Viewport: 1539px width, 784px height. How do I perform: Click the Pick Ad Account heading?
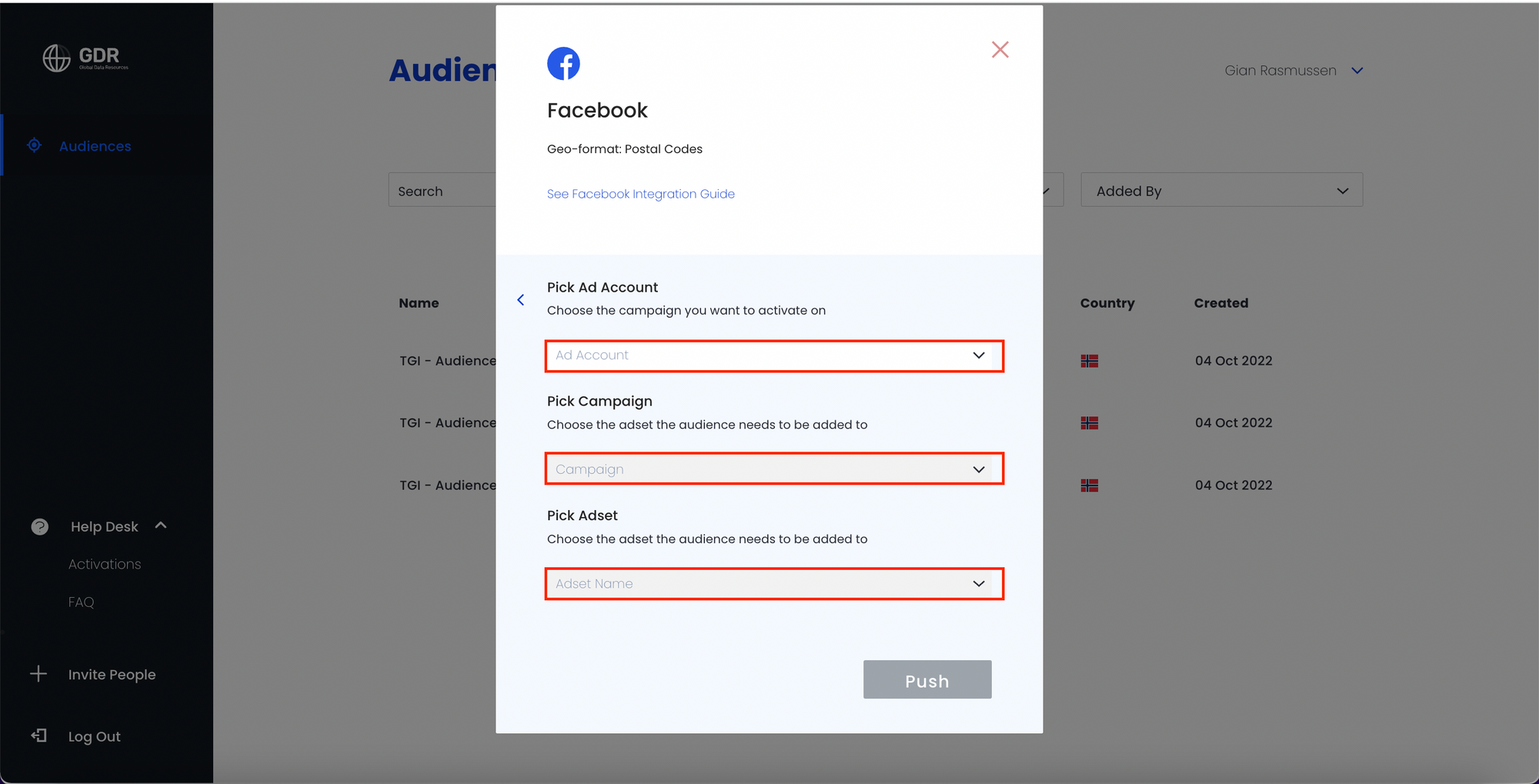(603, 287)
